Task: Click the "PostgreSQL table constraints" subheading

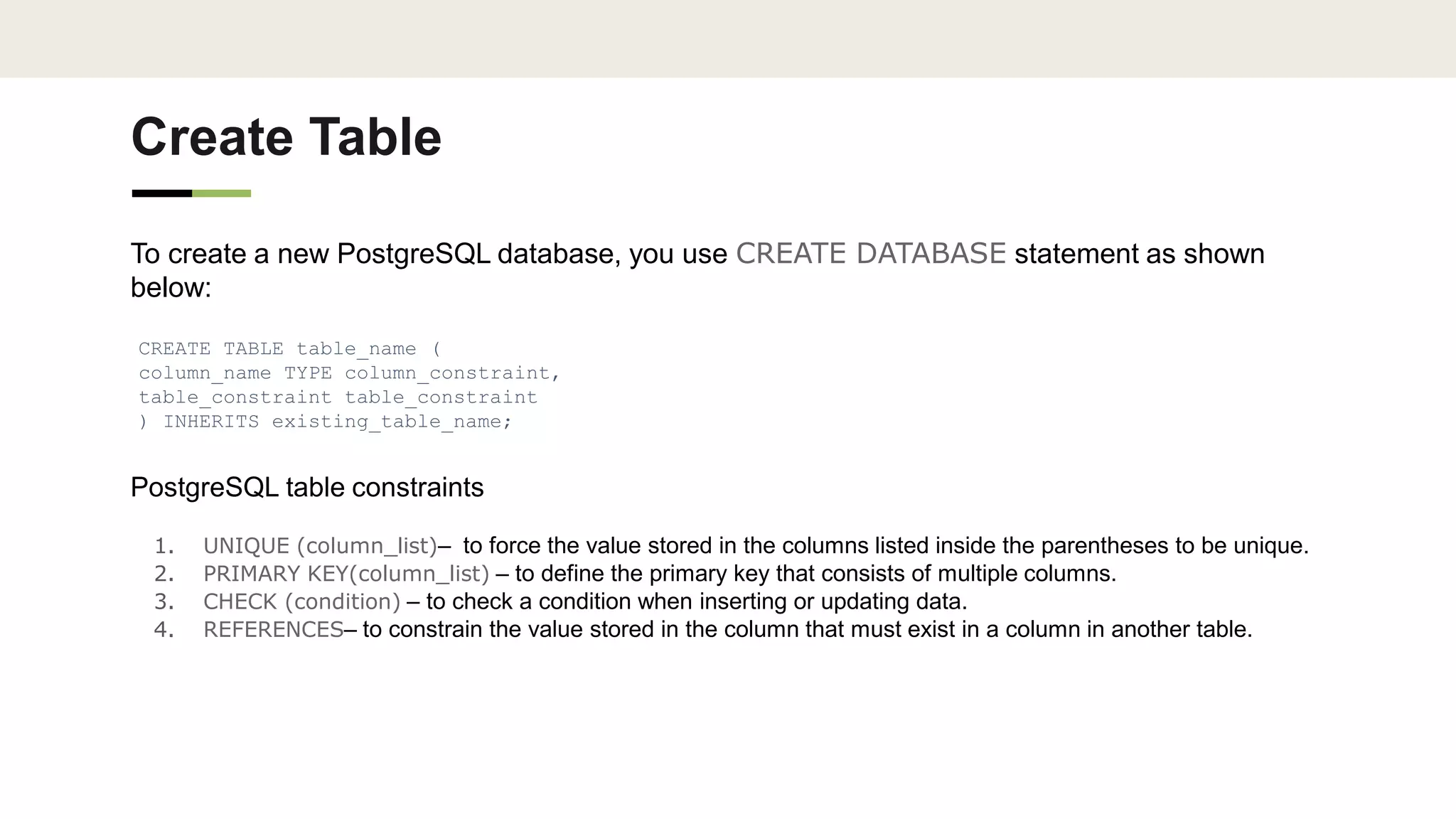Action: 307,488
